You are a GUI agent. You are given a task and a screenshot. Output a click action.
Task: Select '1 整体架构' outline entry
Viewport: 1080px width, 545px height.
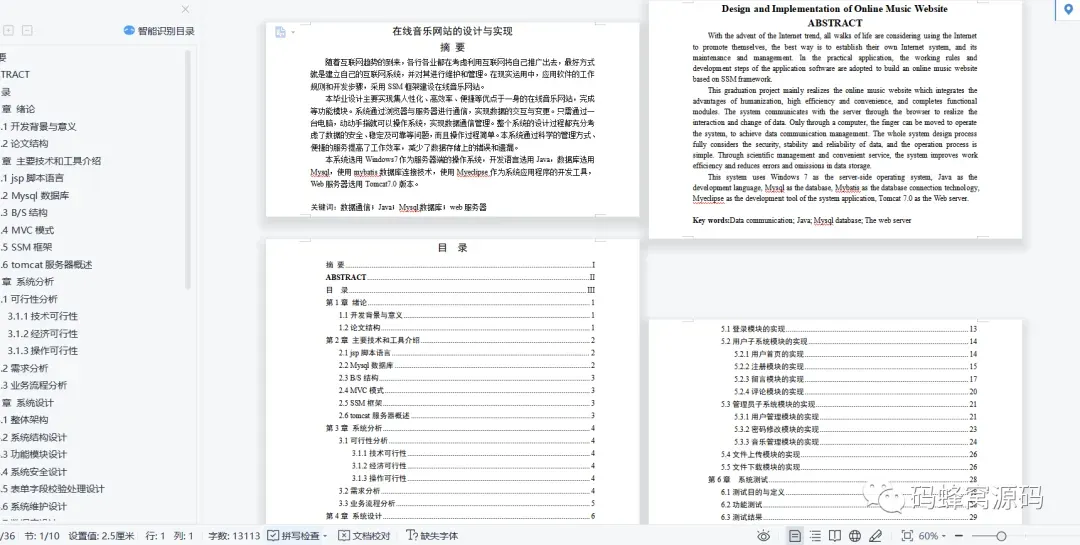[x=24, y=420]
